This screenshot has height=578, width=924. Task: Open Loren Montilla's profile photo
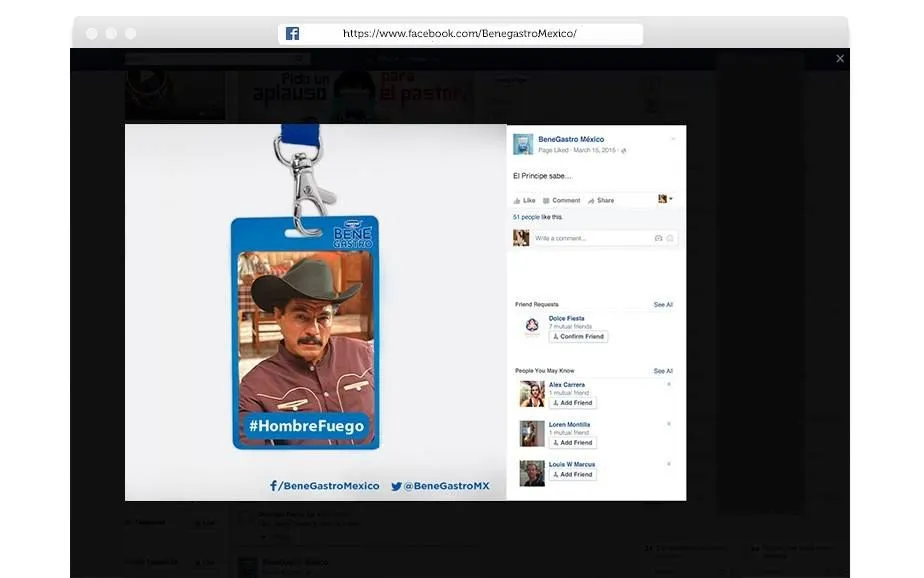[x=532, y=434]
